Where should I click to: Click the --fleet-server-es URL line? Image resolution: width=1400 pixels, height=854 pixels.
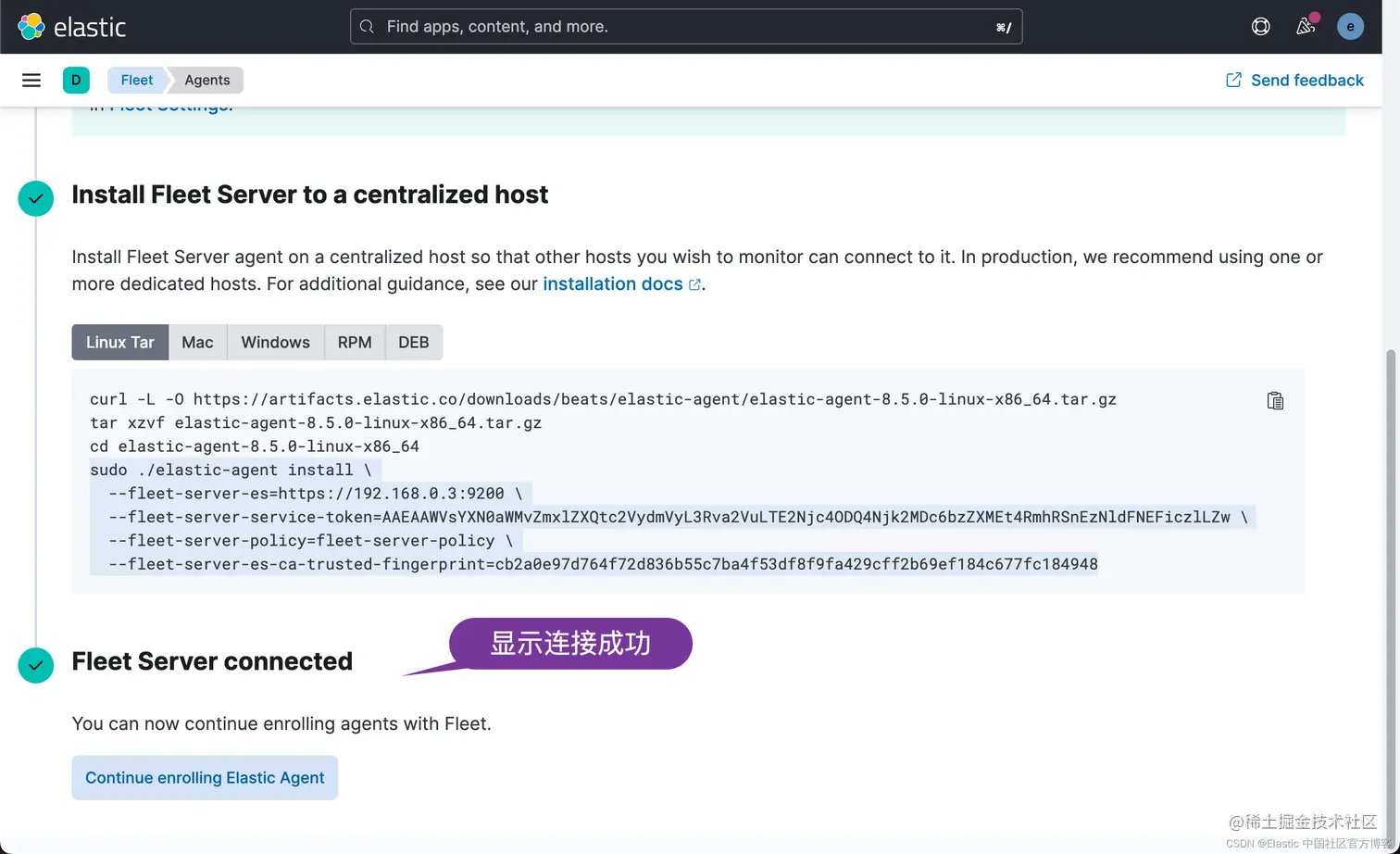315,493
